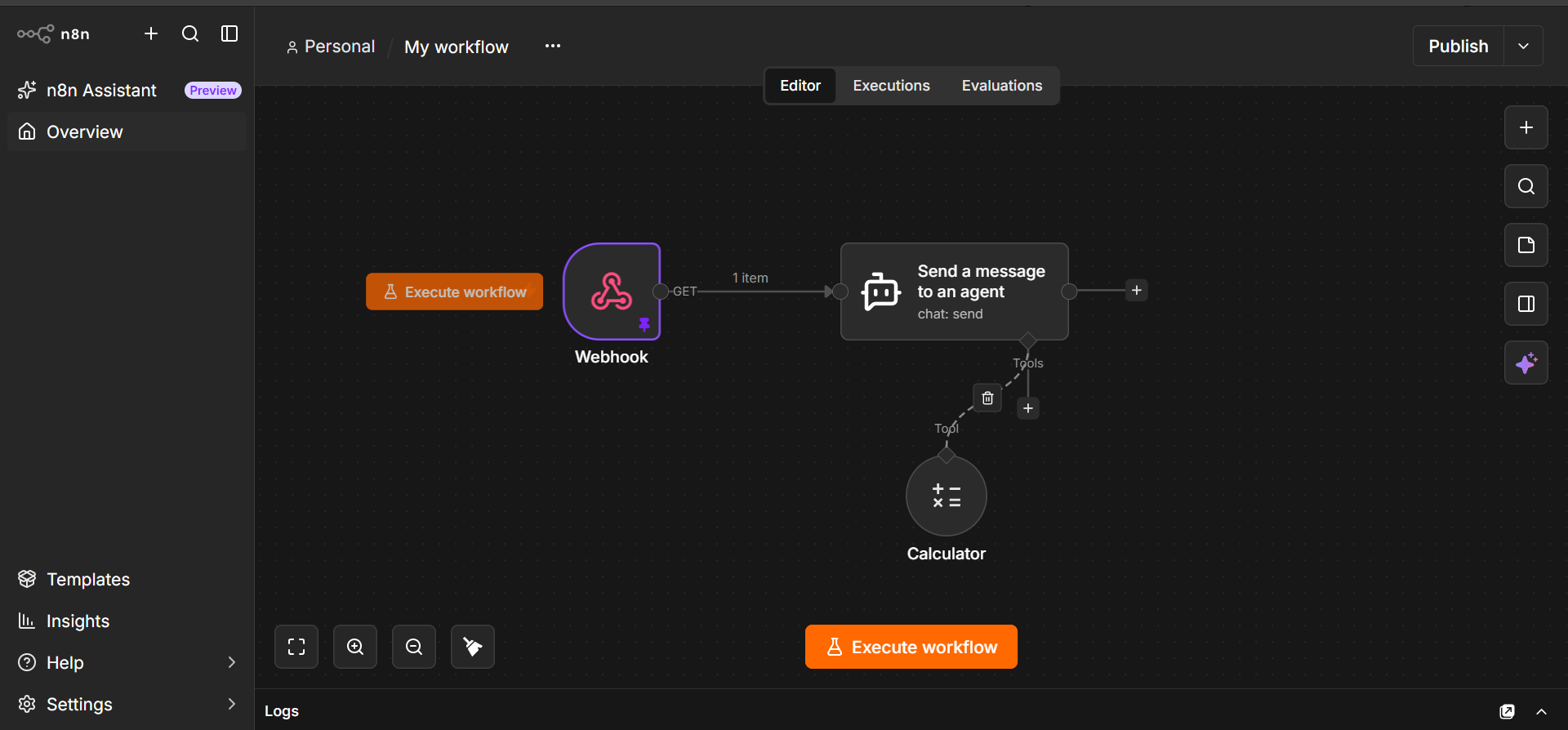Add a node after the agent output
The image size is (1568, 730).
[1136, 290]
